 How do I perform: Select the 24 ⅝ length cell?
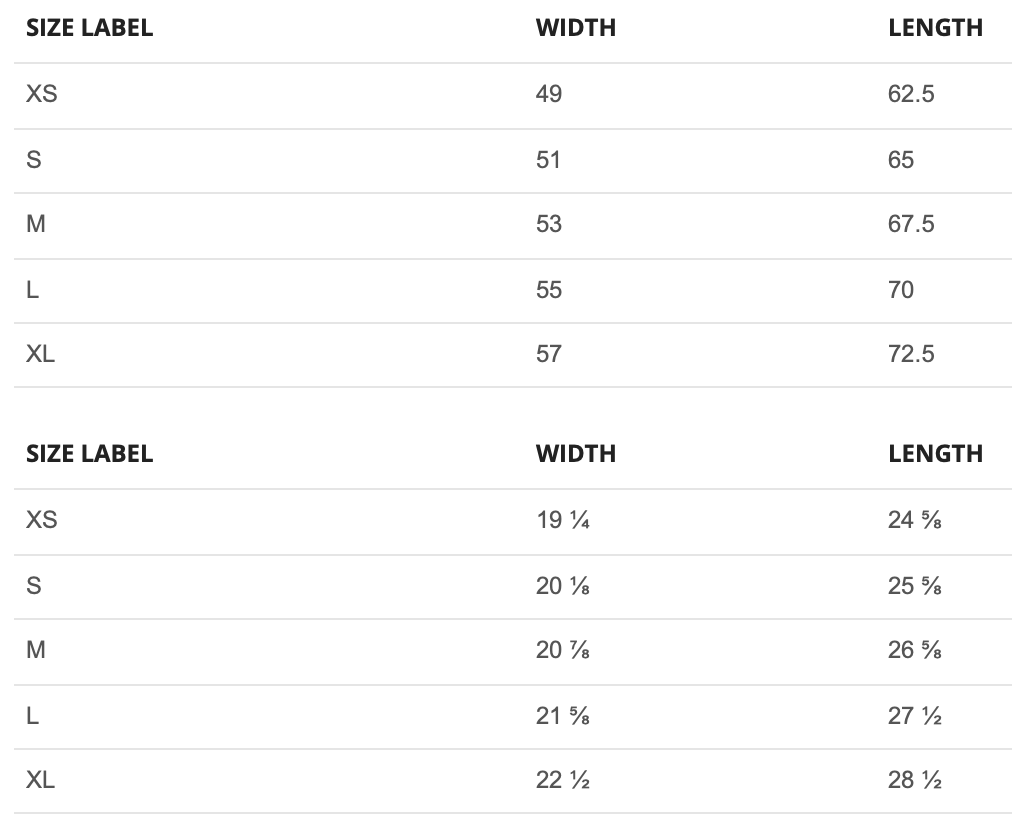tap(915, 520)
